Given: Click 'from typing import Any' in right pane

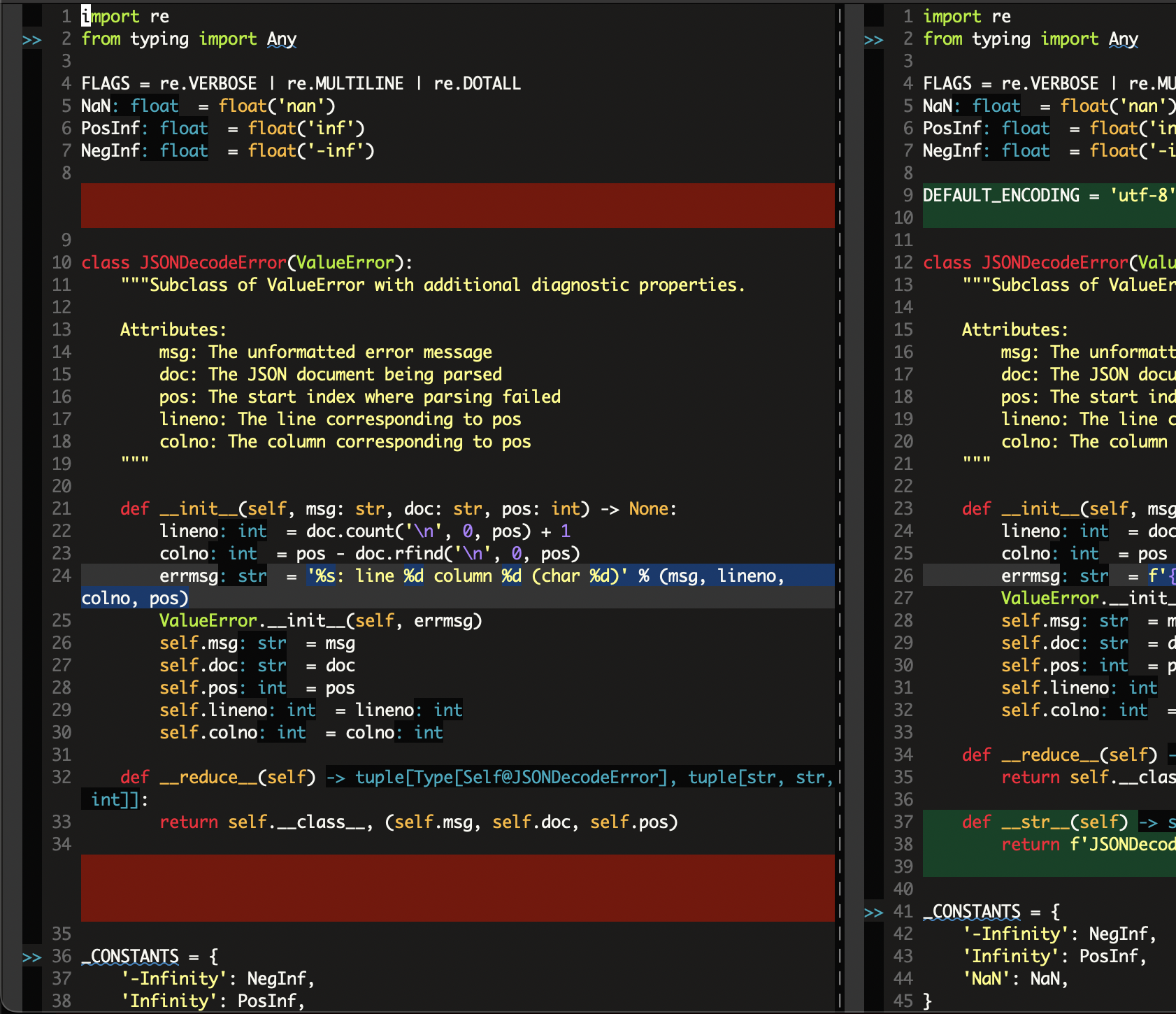Looking at the screenshot, I should (x=1031, y=39).
